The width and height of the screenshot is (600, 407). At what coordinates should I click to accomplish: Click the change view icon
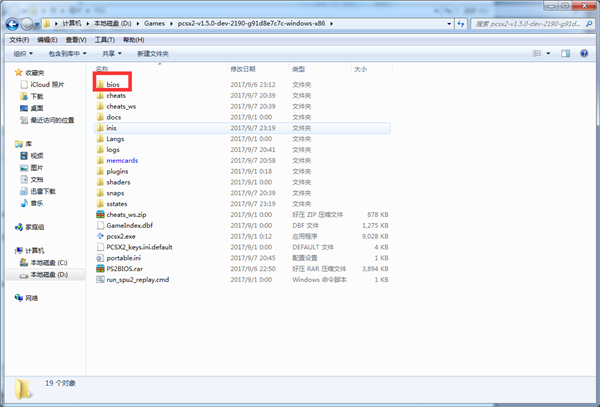click(537, 53)
